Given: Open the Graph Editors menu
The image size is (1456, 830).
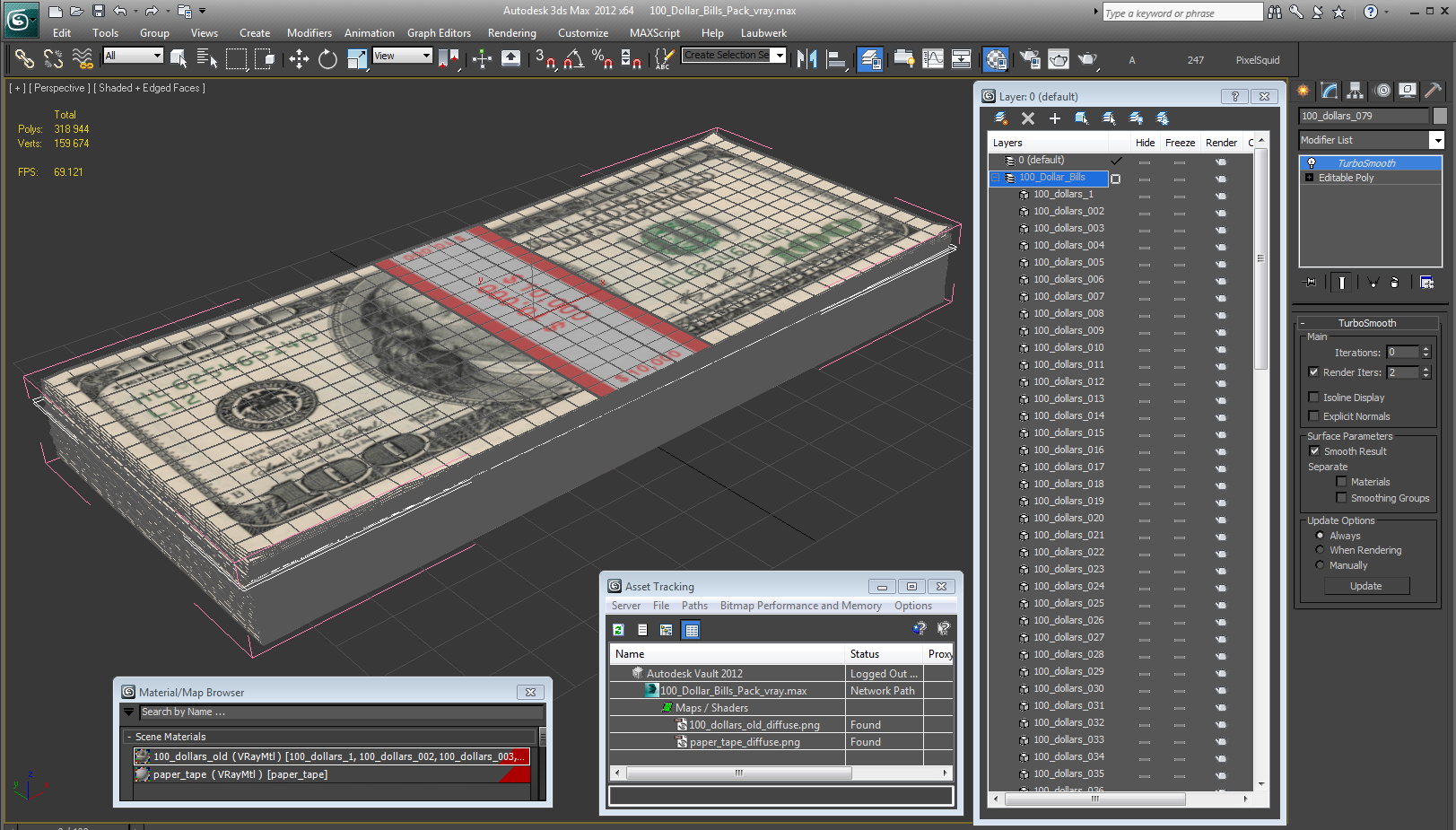Looking at the screenshot, I should tap(439, 33).
